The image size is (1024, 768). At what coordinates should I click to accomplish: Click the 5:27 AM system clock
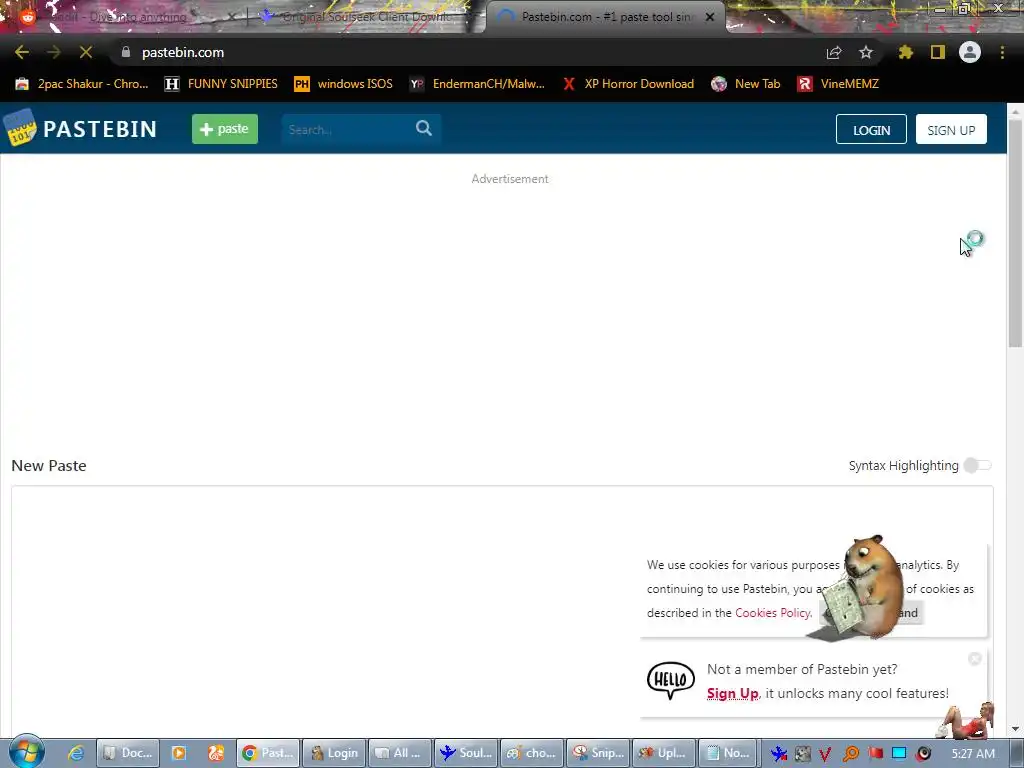[x=973, y=754]
